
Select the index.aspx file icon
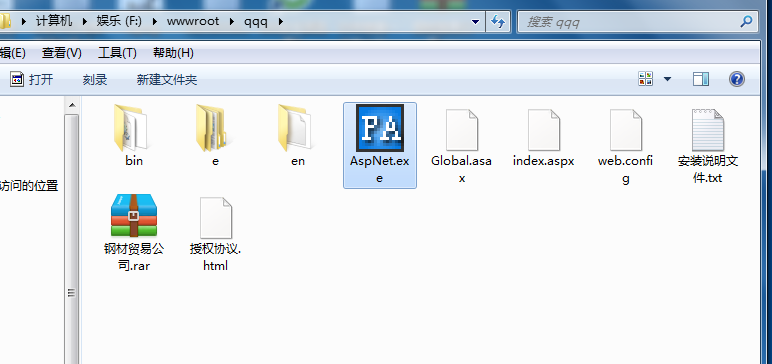click(544, 130)
